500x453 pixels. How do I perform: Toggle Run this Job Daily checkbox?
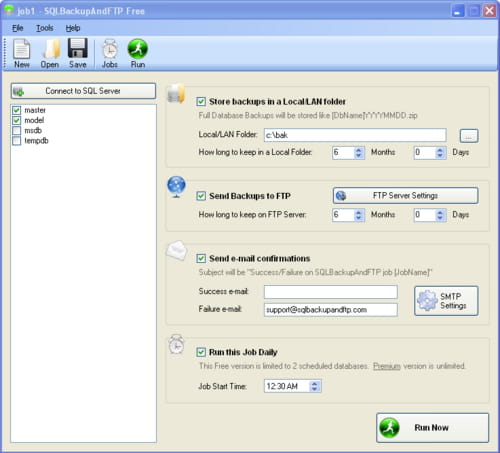pos(201,352)
